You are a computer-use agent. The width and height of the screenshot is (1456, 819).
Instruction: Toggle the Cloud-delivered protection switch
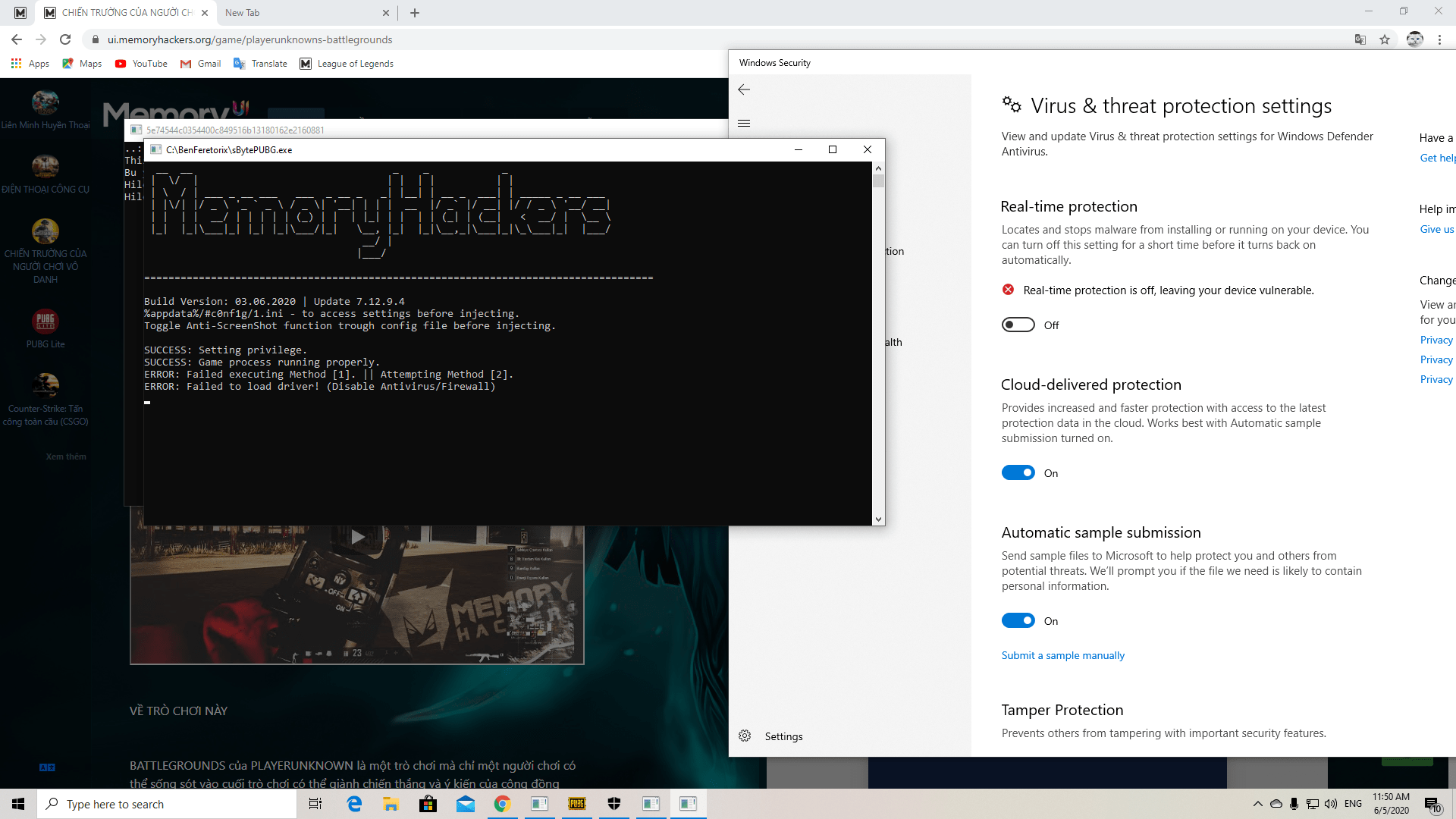coord(1018,472)
